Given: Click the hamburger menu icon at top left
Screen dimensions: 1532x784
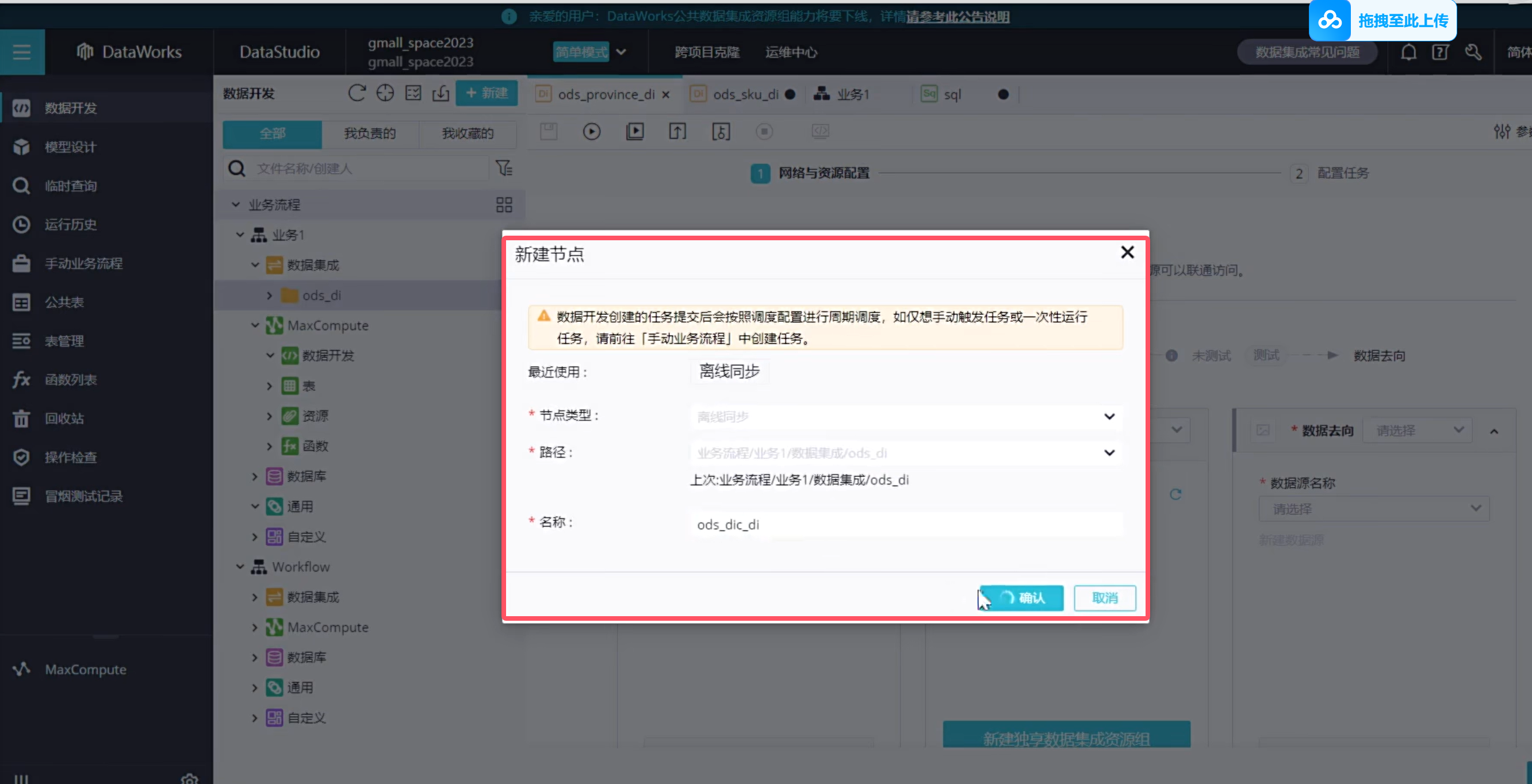Looking at the screenshot, I should [22, 52].
